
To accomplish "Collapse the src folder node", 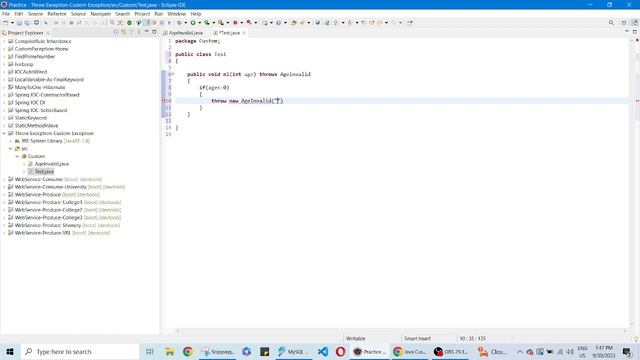I will (11, 149).
